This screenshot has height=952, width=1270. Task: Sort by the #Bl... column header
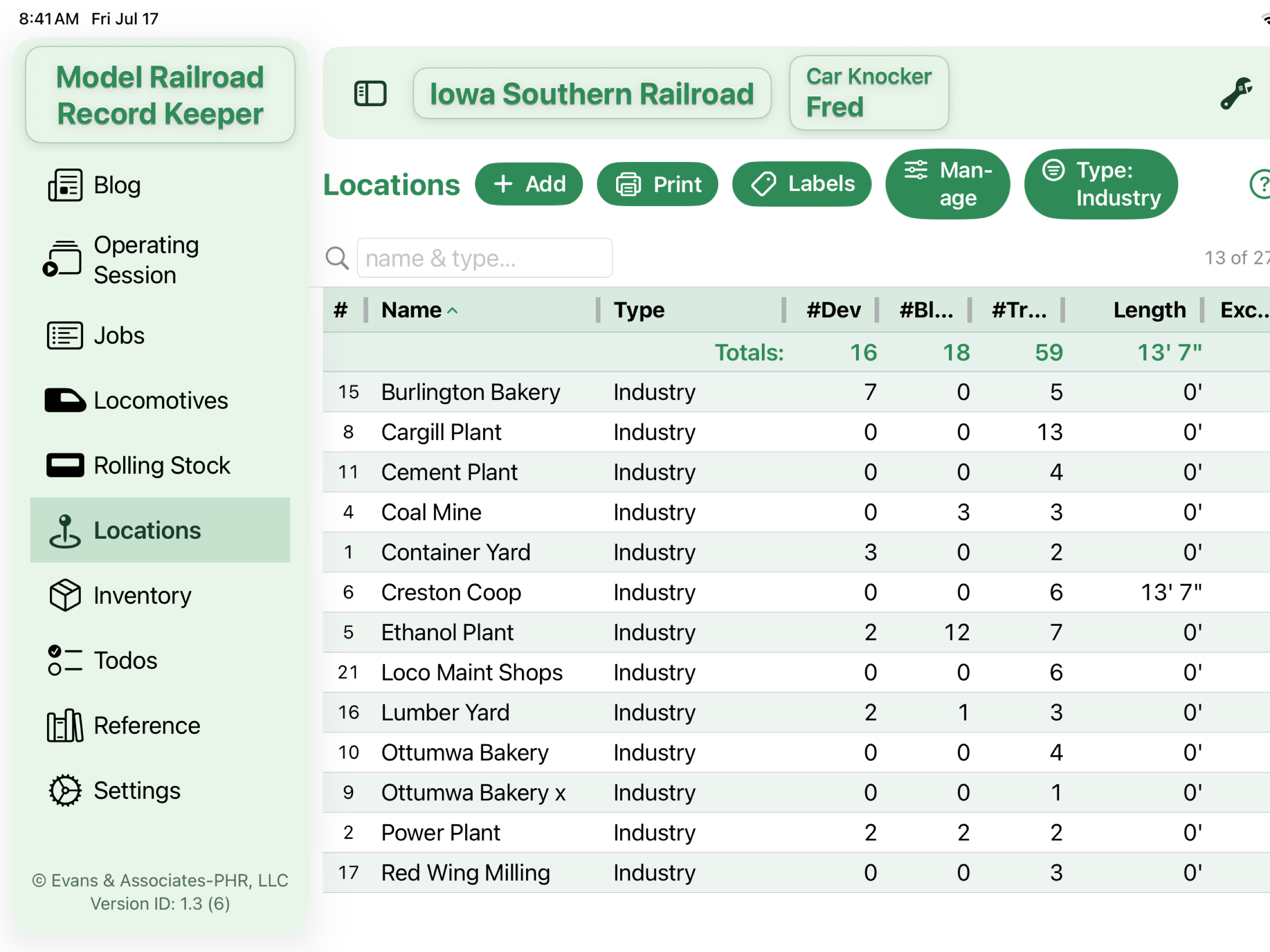[x=926, y=310]
